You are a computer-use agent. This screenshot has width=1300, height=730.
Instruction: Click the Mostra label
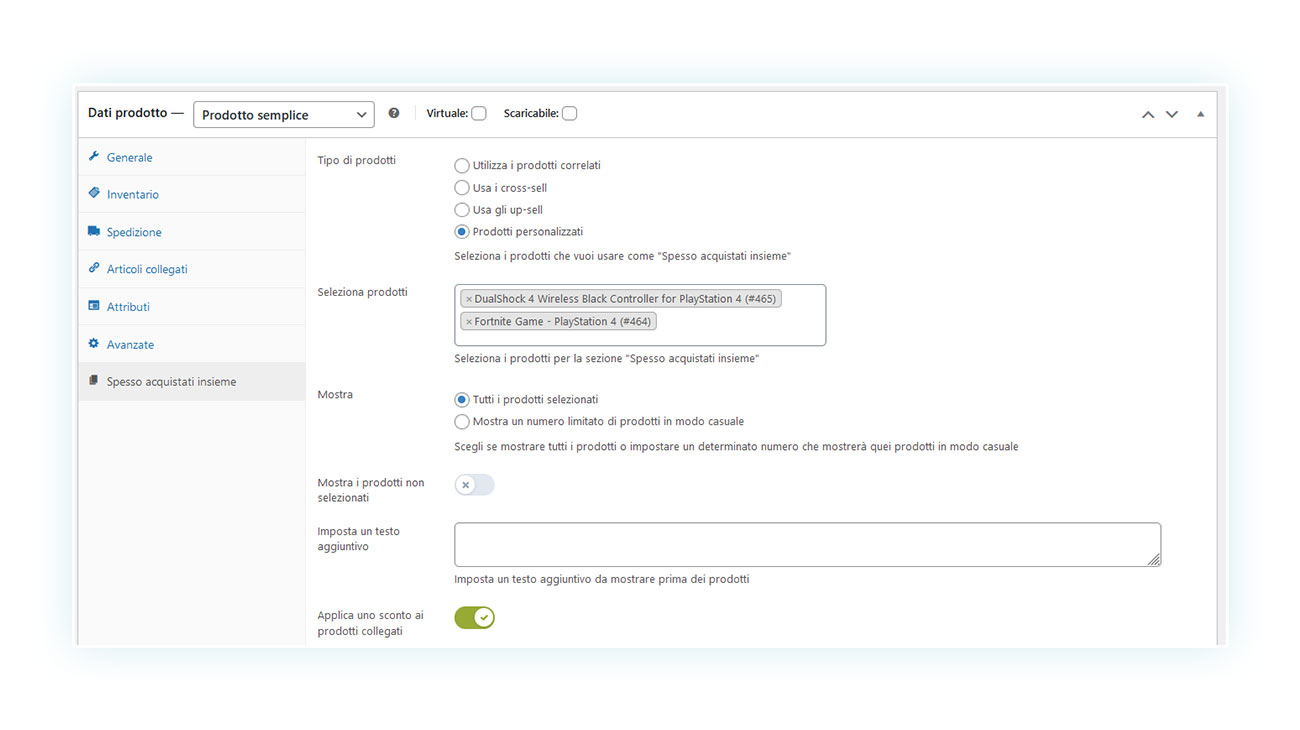335,394
